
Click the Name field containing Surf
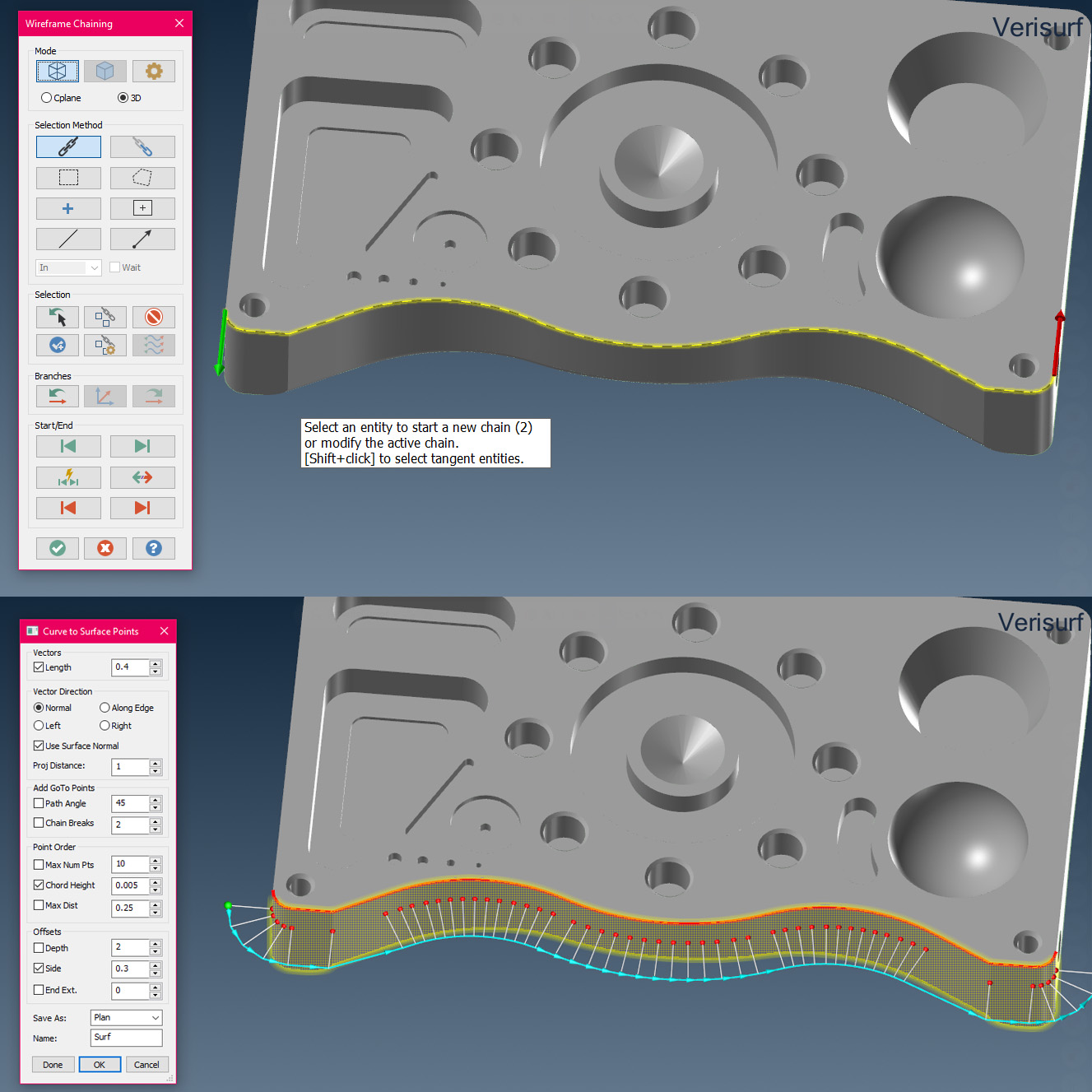[x=126, y=1038]
